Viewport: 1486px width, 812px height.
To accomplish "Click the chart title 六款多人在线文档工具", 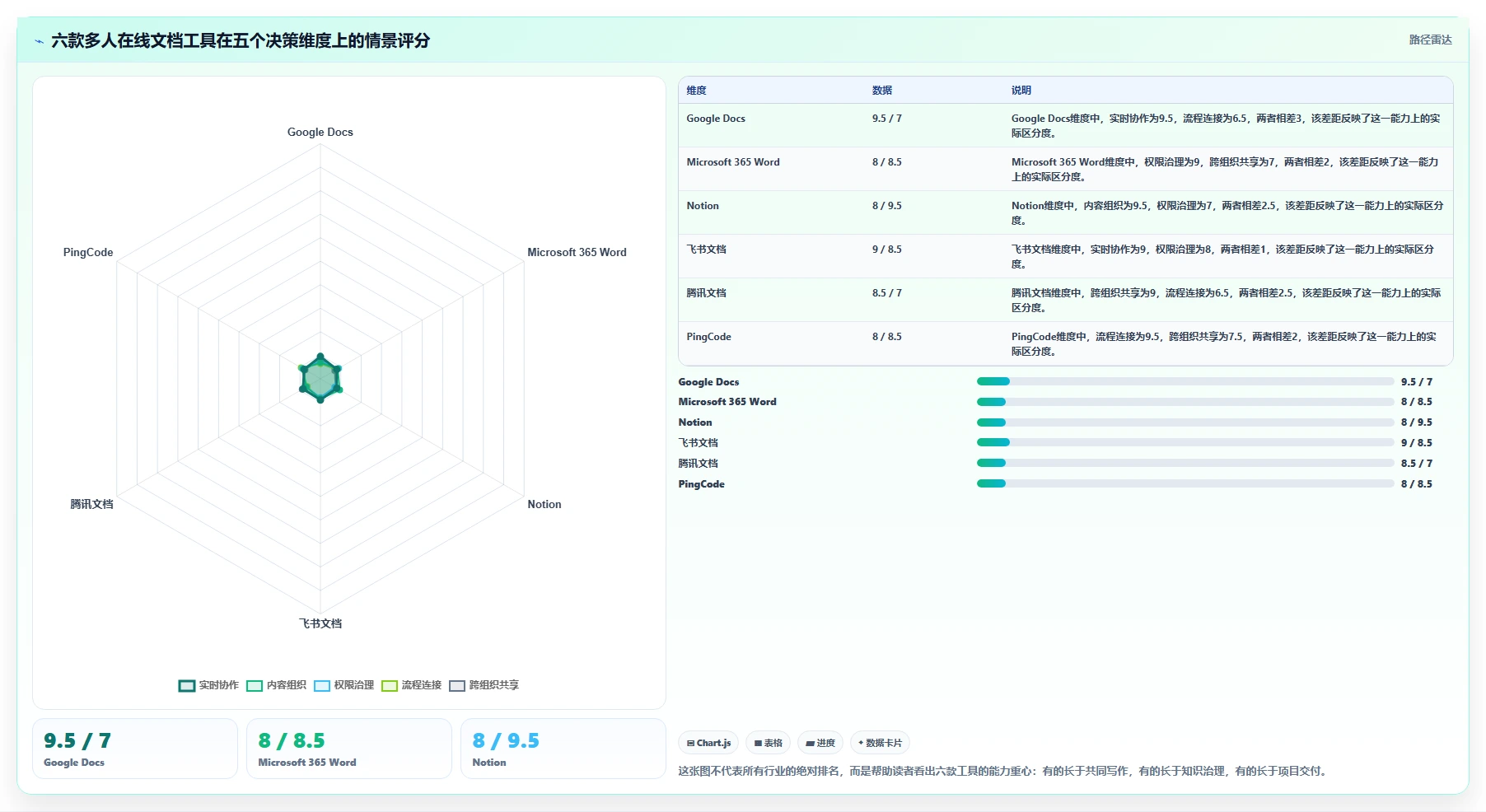I will coord(241,40).
